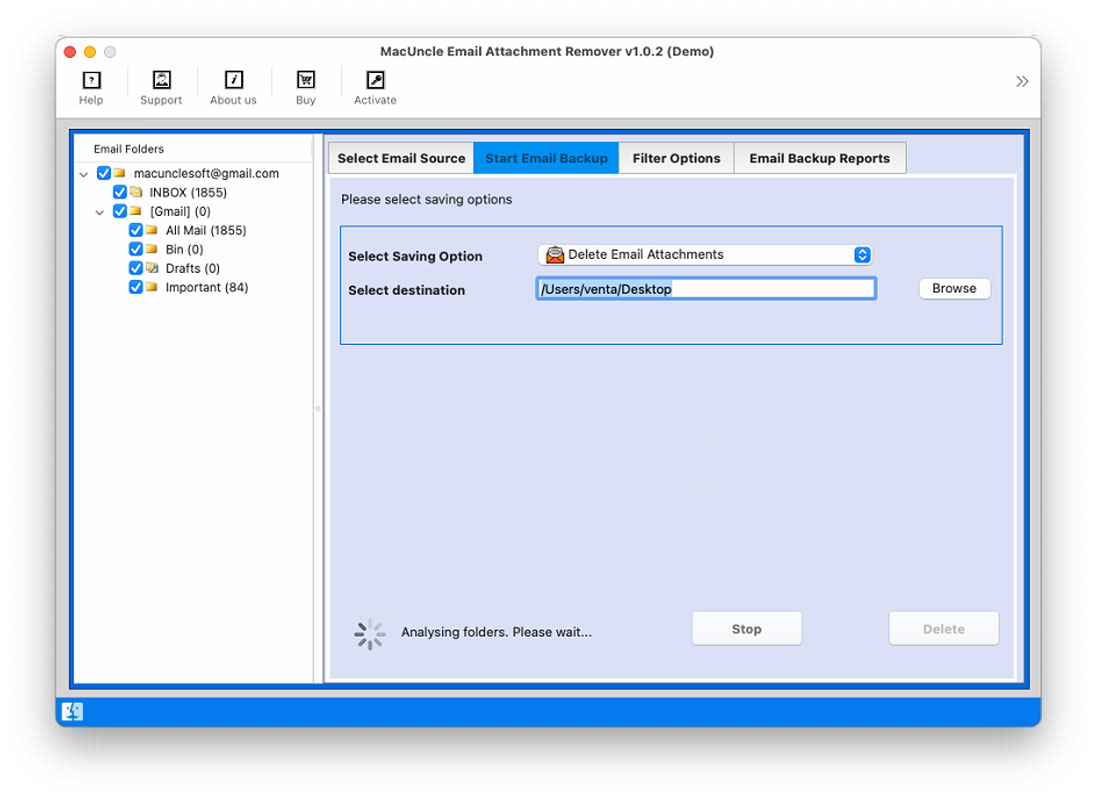Click the overflow chevron at toolbar right
The image size is (1096, 799).
tap(1022, 81)
